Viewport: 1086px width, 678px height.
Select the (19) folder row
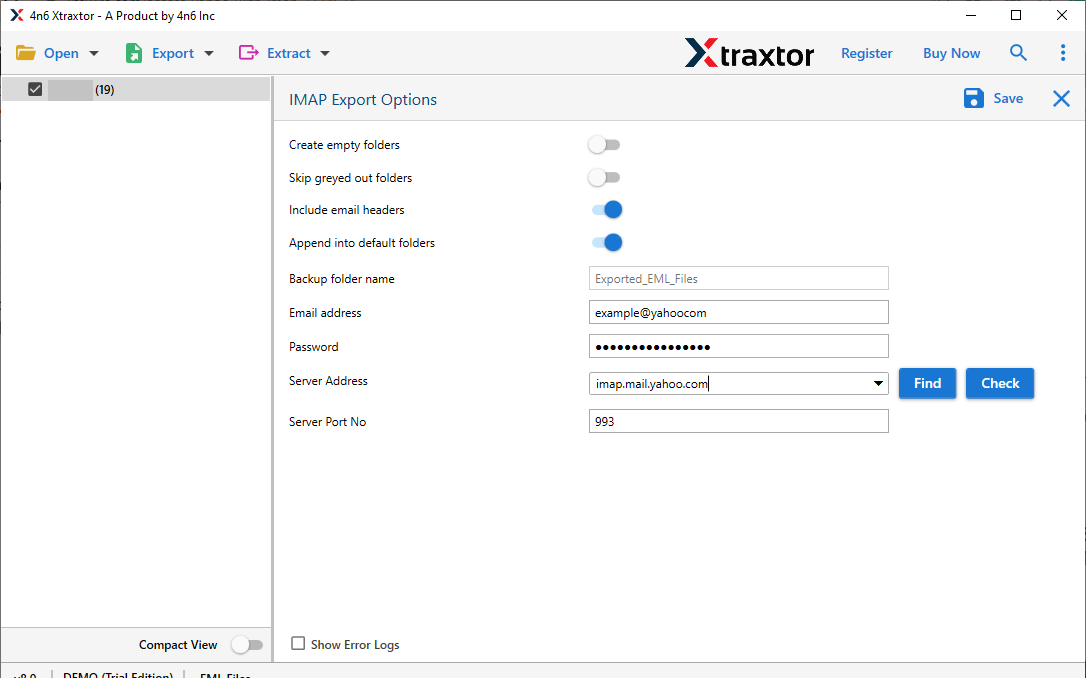(x=136, y=89)
